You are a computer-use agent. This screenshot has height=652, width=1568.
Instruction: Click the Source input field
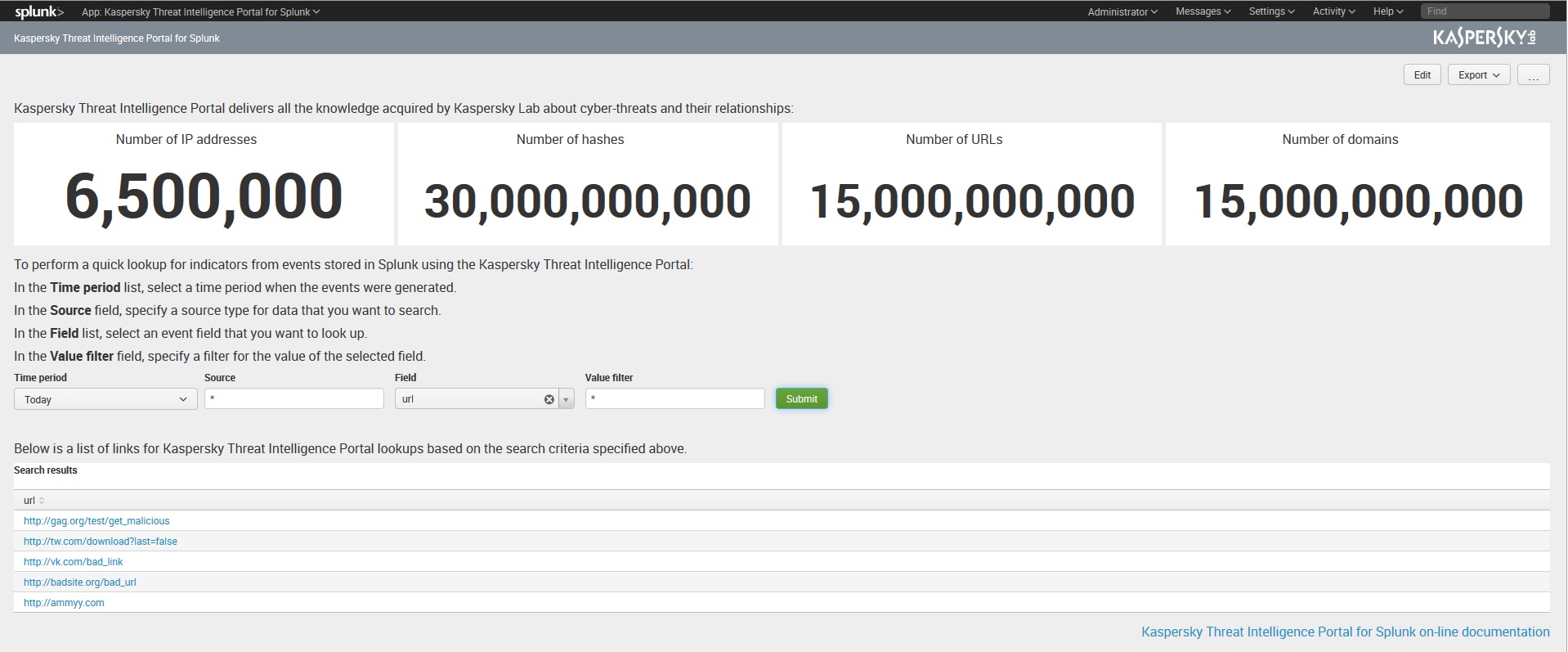[293, 399]
